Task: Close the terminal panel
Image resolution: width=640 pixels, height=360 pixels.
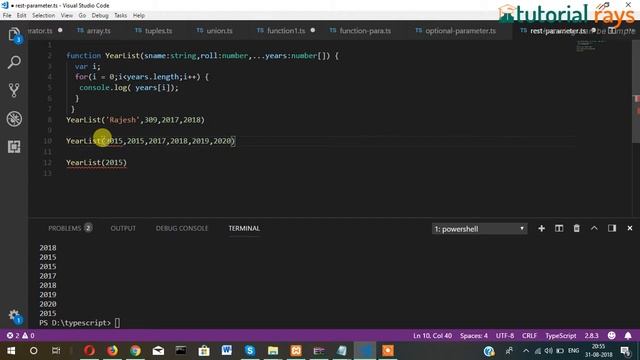Action: tap(629, 229)
